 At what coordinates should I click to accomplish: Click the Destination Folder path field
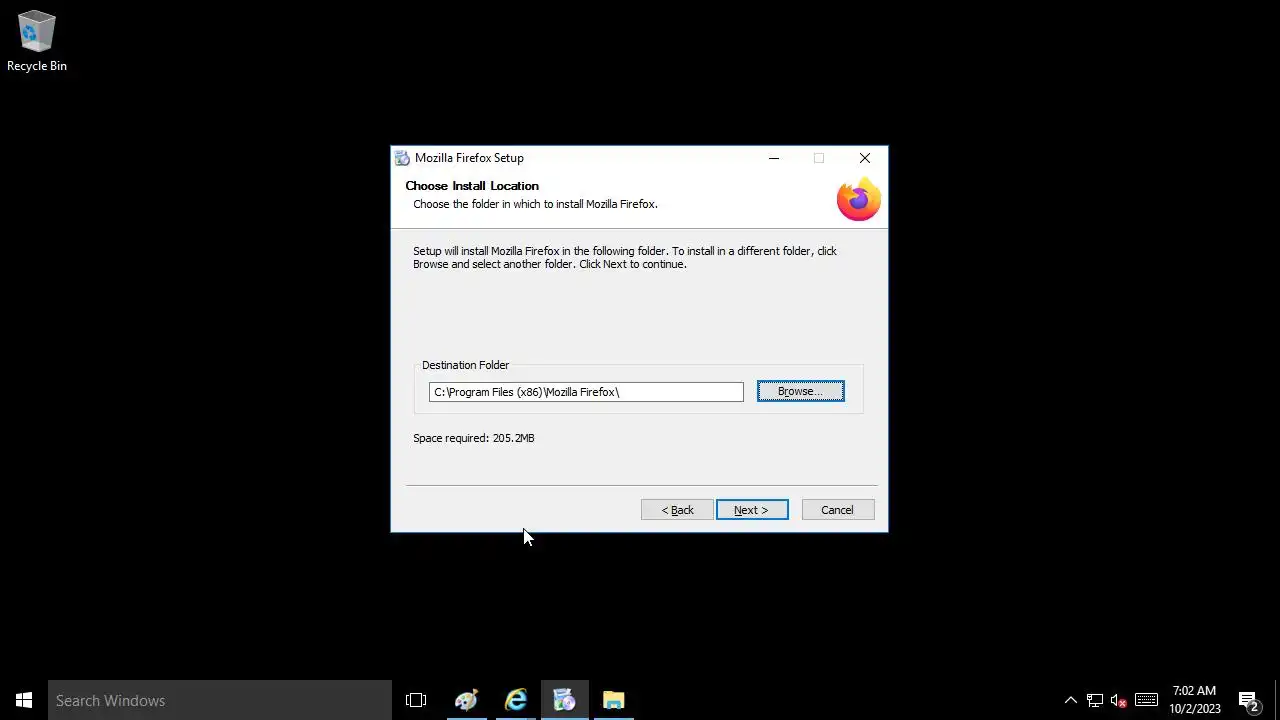[586, 392]
